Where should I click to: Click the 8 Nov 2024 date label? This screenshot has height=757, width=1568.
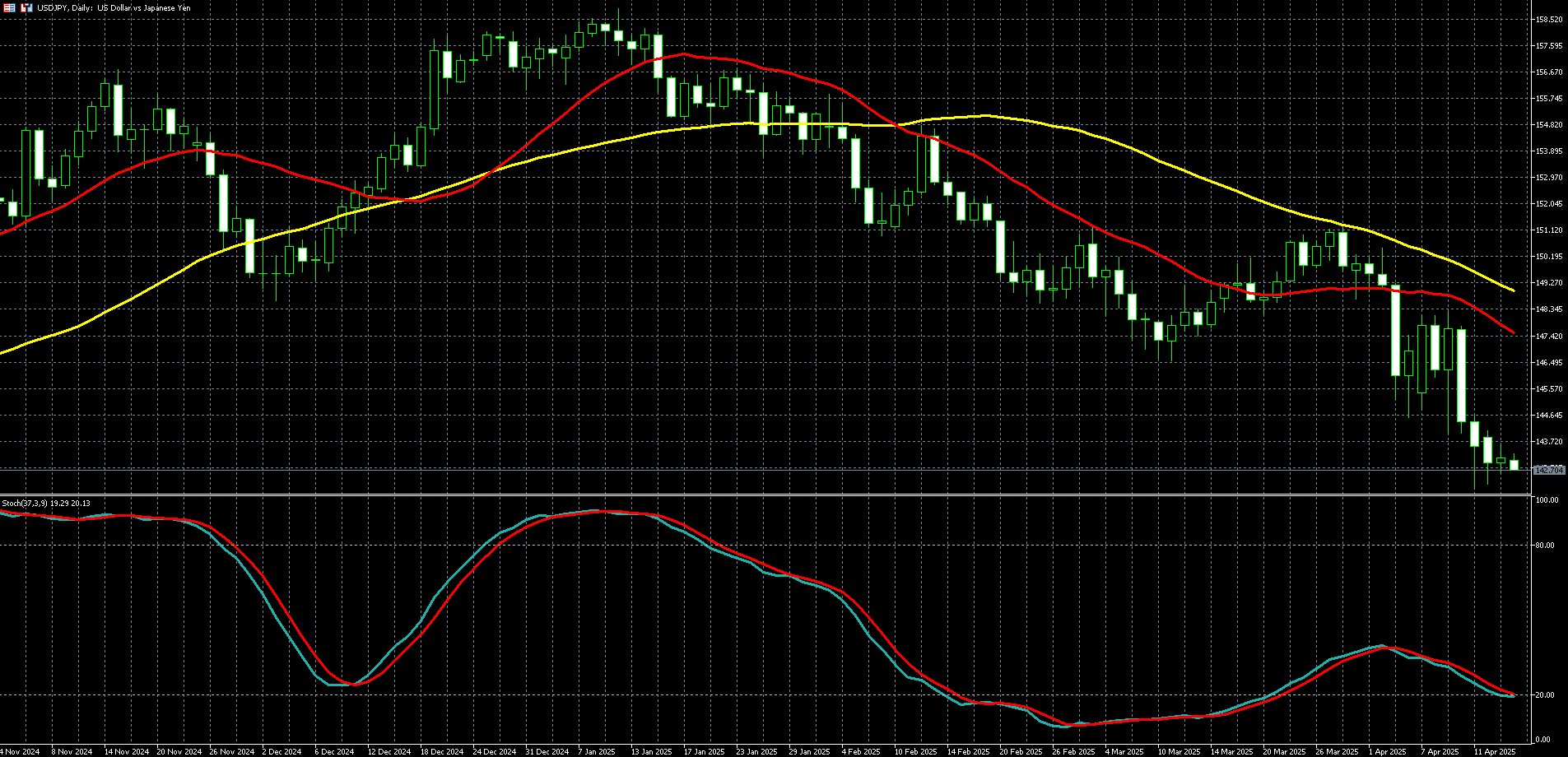pyautogui.click(x=72, y=751)
